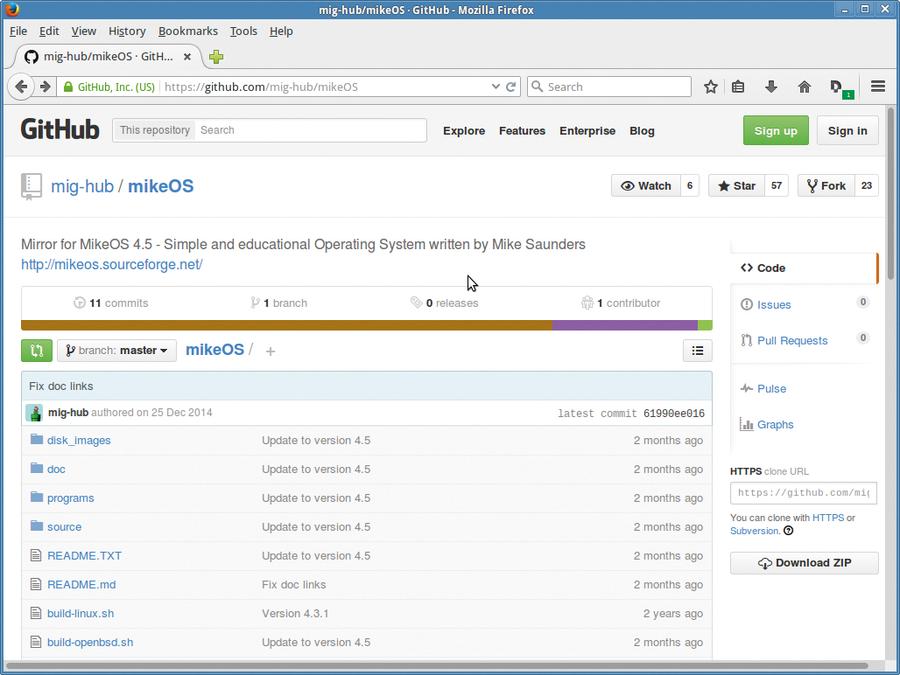Select the Code tab in sidebar

pos(804,268)
